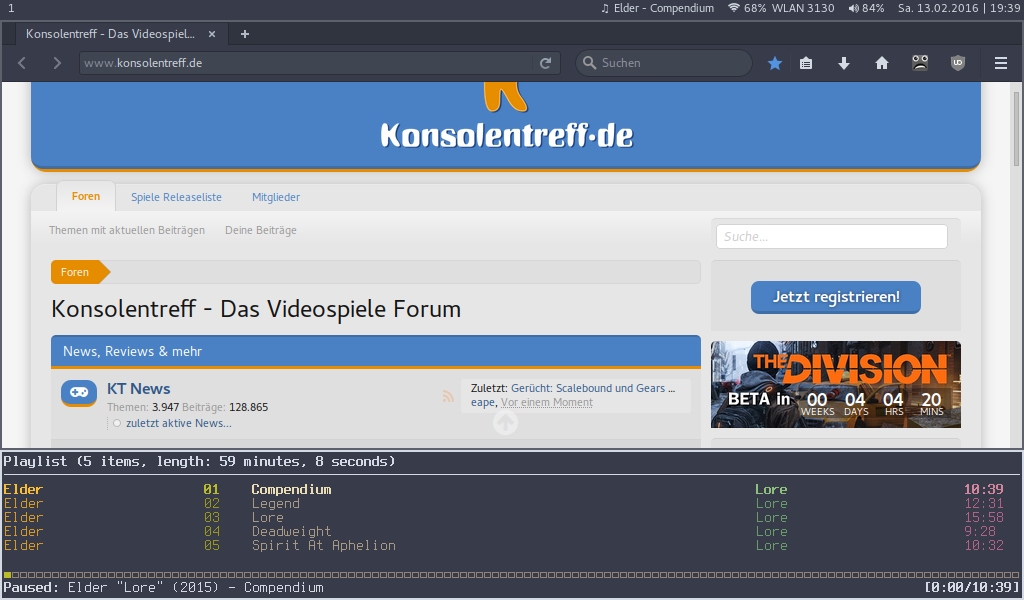The image size is (1024, 600).
Task: Open zuletzt aktive News... link
Action: click(x=179, y=423)
